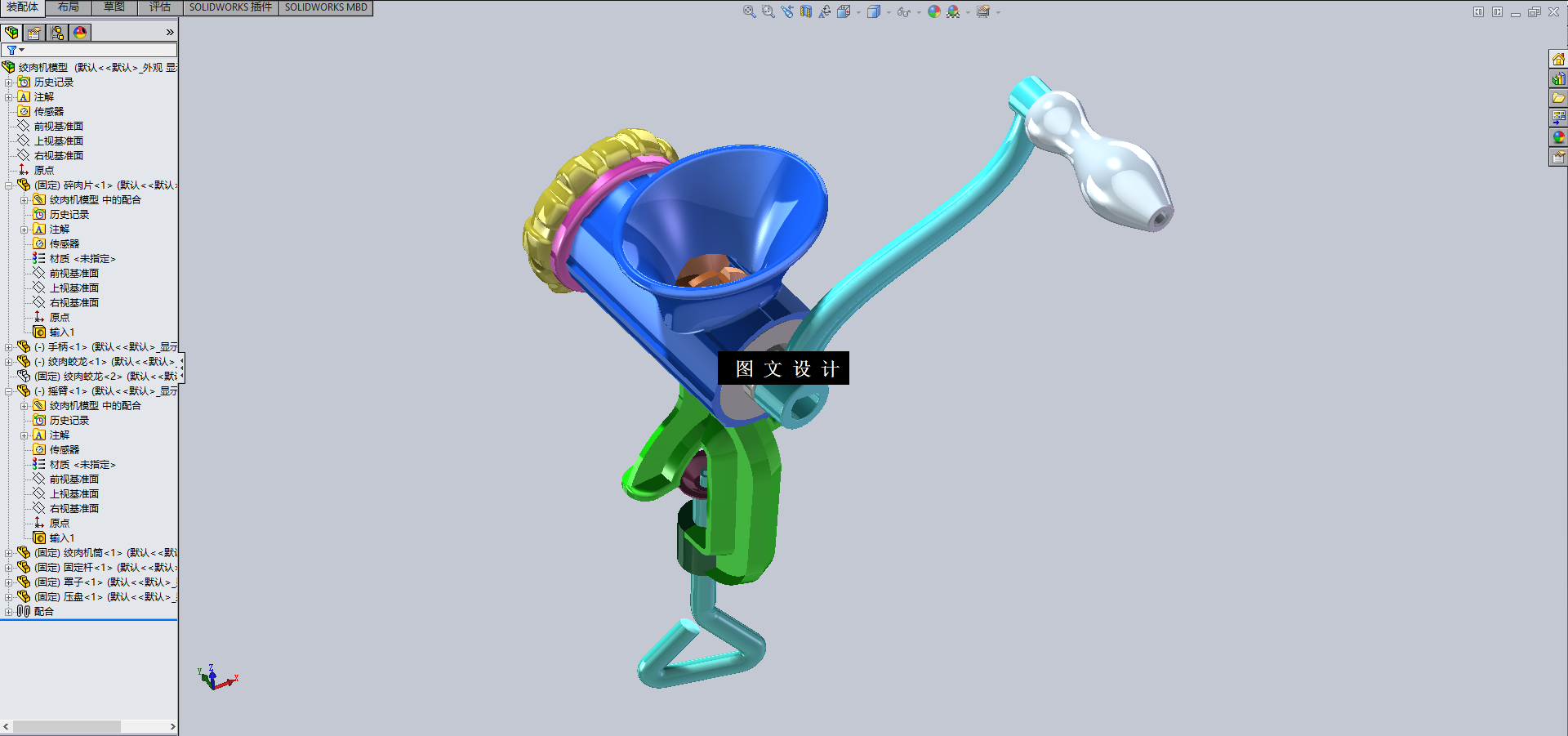Click the Dynamic Annotation Views icon

pos(825,11)
